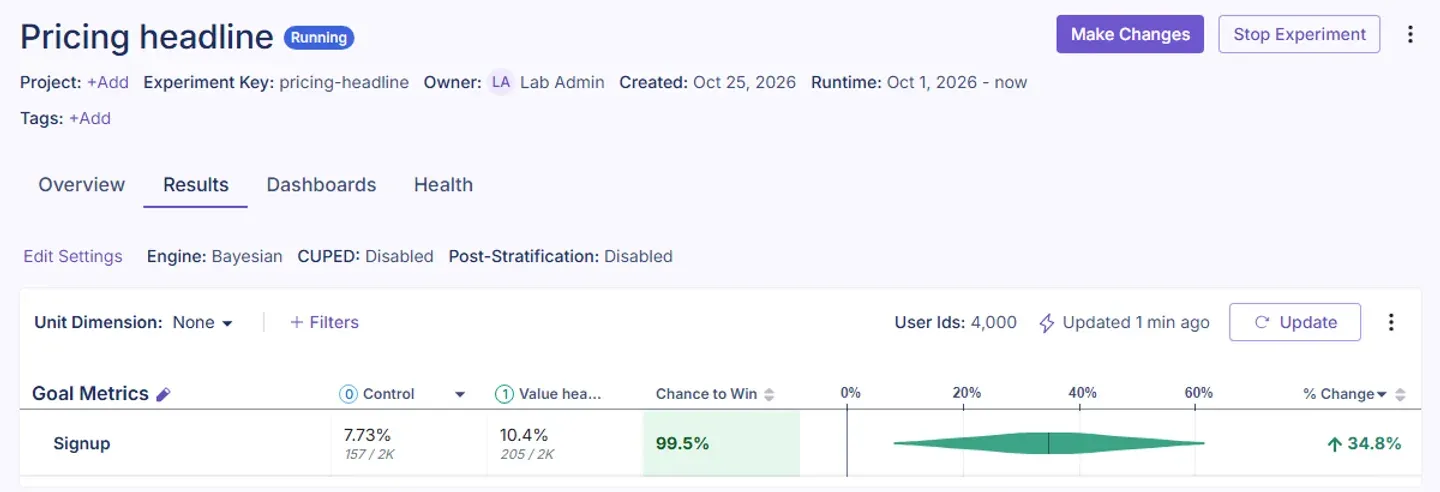Click the Engine: Bayesian label
The width and height of the screenshot is (1440, 492).
[215, 256]
